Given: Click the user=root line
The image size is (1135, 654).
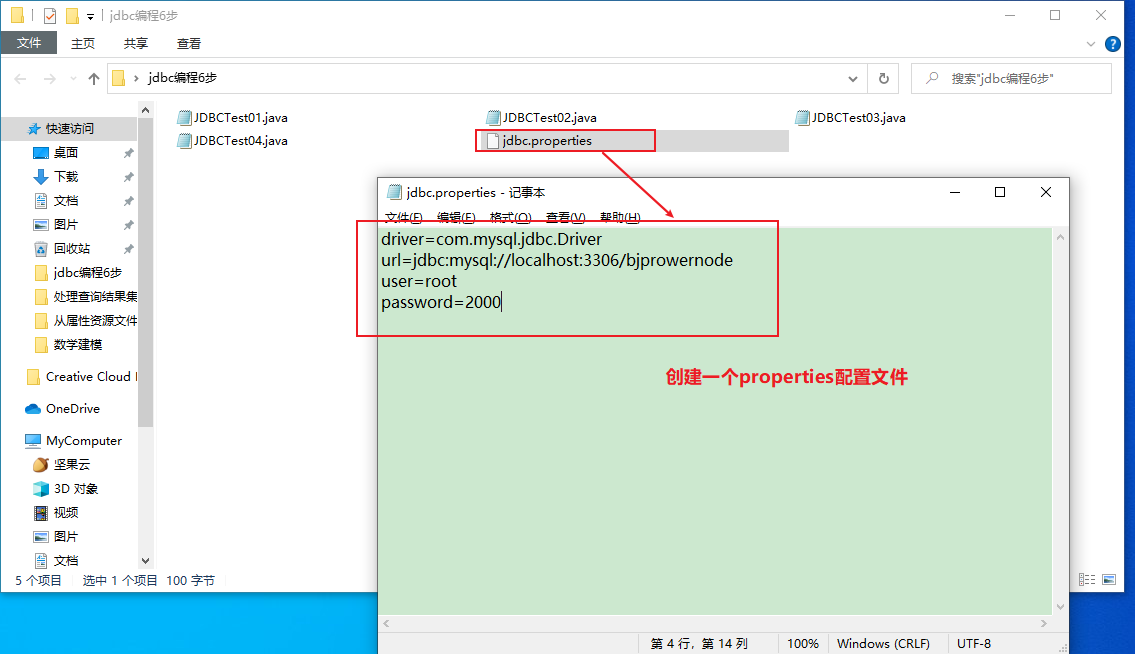Looking at the screenshot, I should [x=419, y=281].
